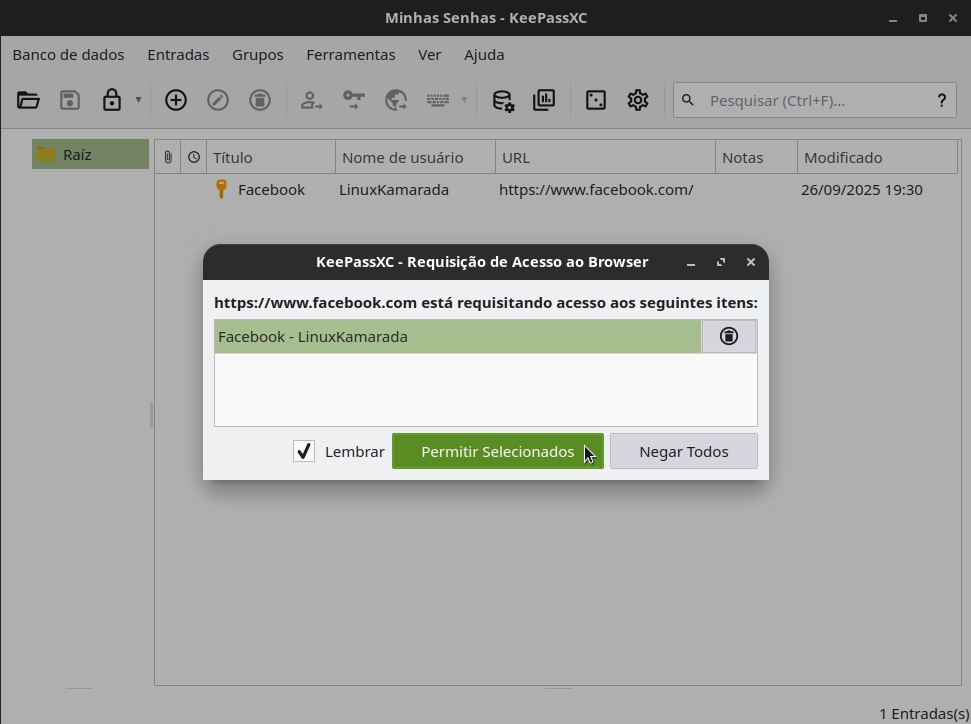
Task: Copy password with the key icon
Action: pyautogui.click(x=354, y=100)
